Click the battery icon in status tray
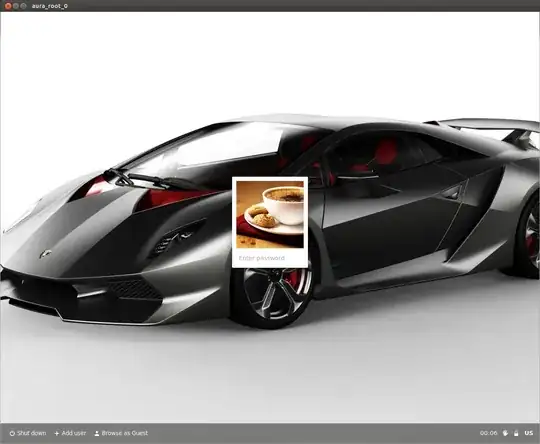540x444 pixels. [516, 433]
